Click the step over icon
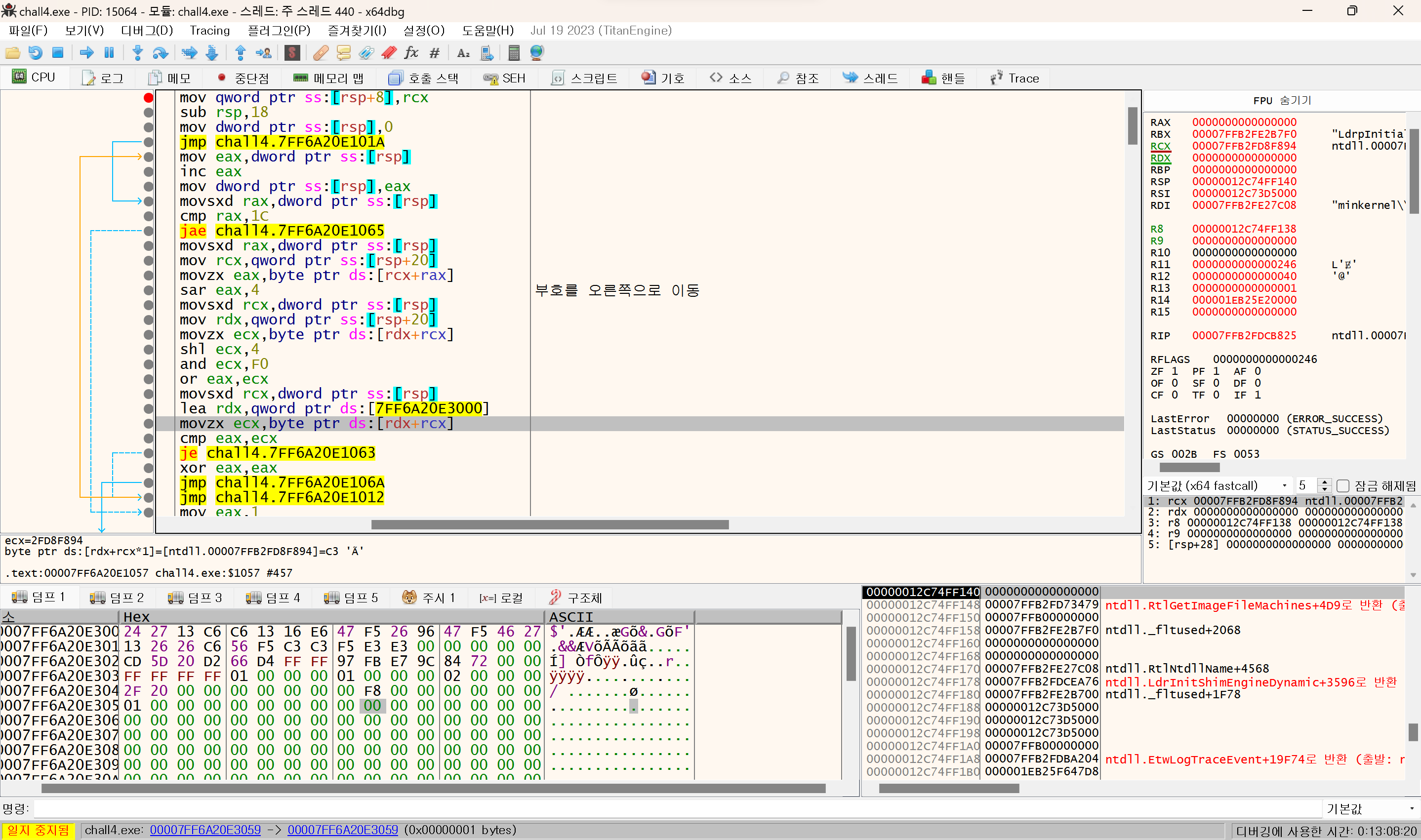This screenshot has height=840, width=1421. click(x=160, y=53)
